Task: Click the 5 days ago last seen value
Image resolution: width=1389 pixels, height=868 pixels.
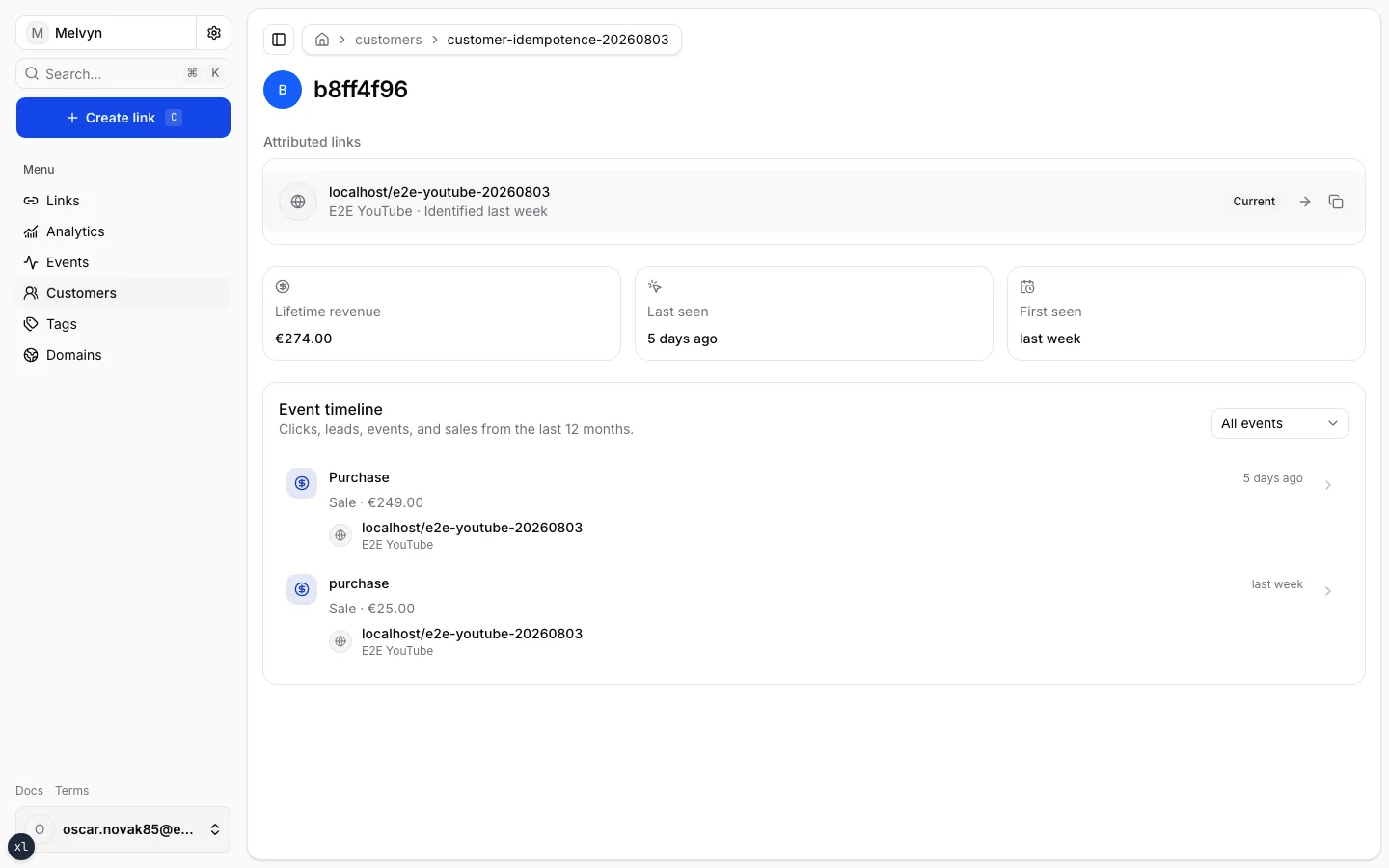Action: tap(682, 339)
